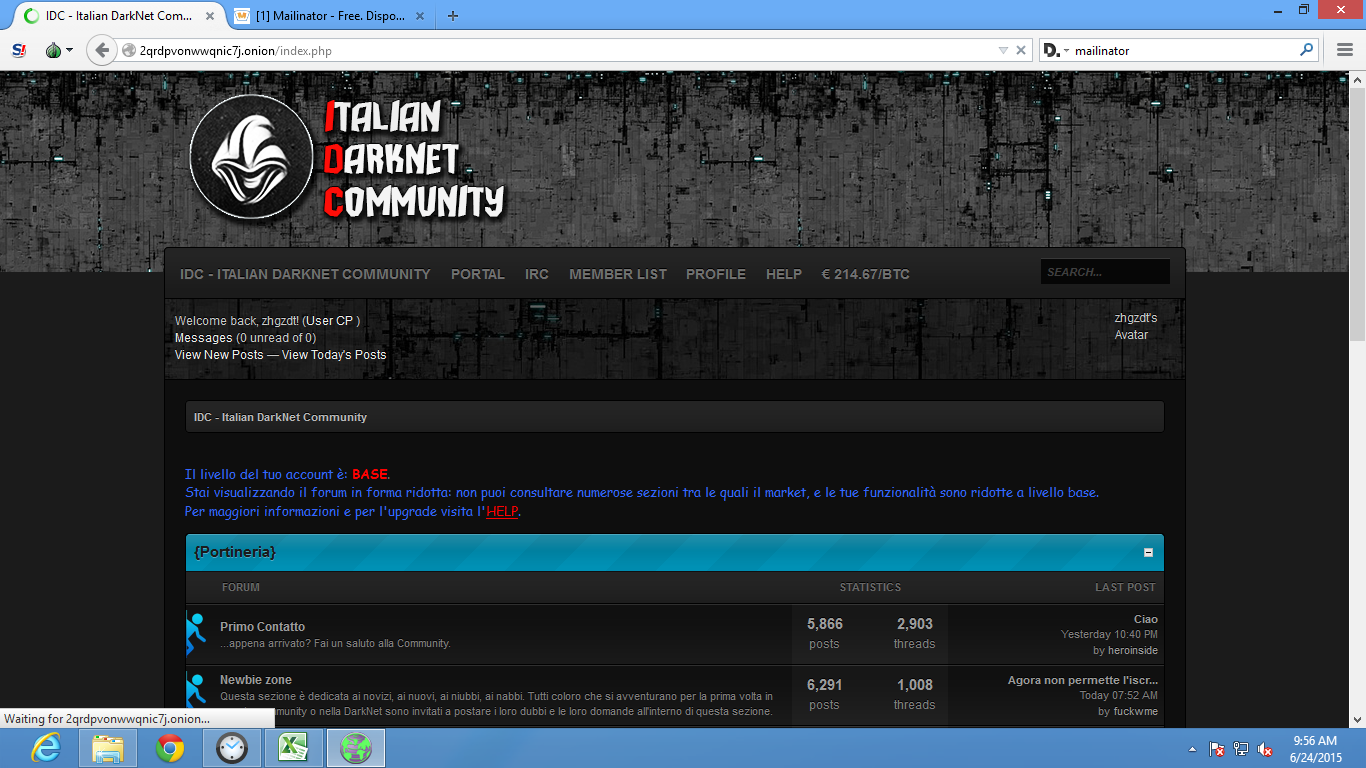Launch Google Chrome from the taskbar

[170, 748]
